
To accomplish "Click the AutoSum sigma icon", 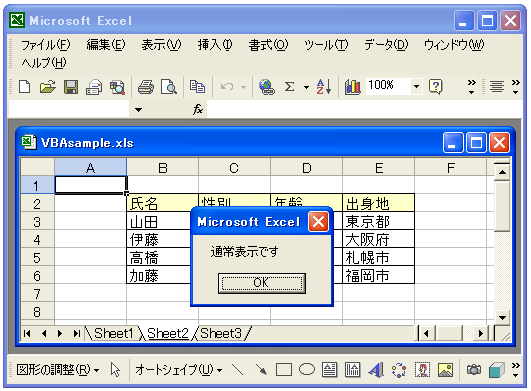I will click(289, 87).
